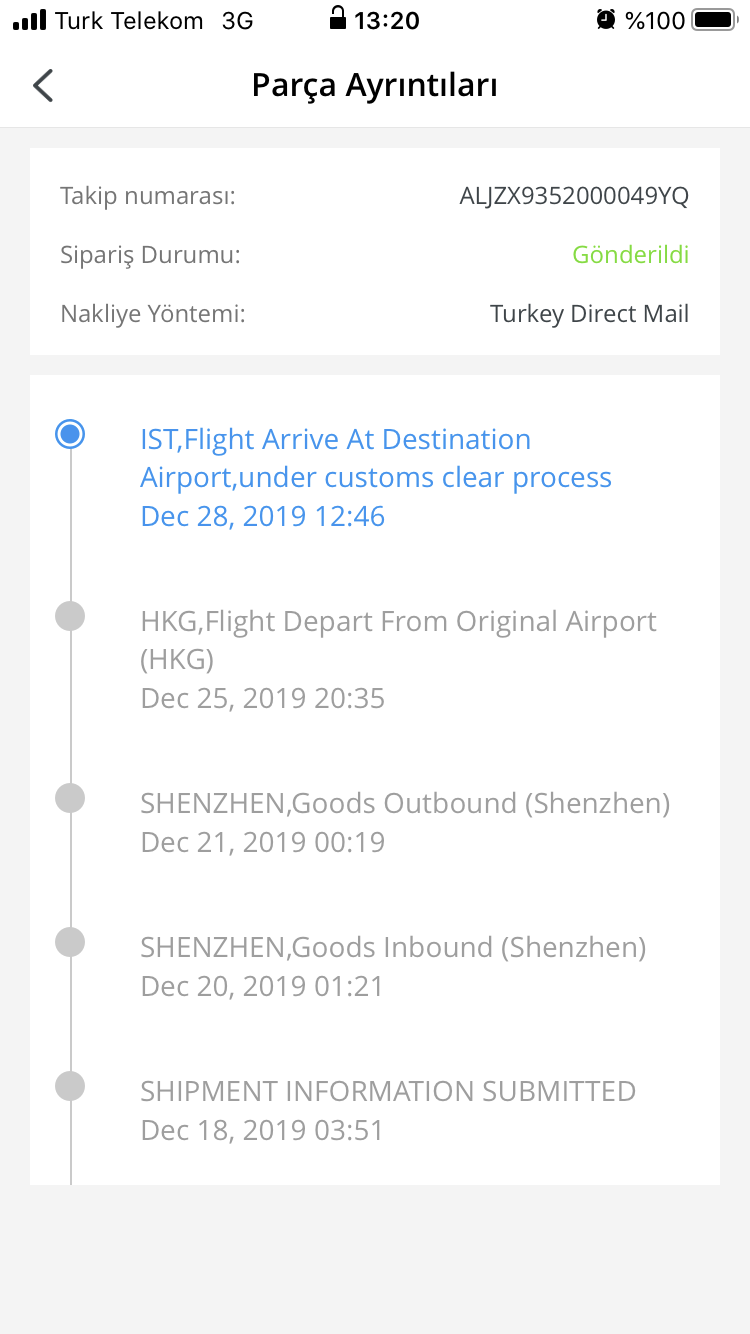
Task: Open the HKG Flight Depart status entry
Action: coord(399,659)
